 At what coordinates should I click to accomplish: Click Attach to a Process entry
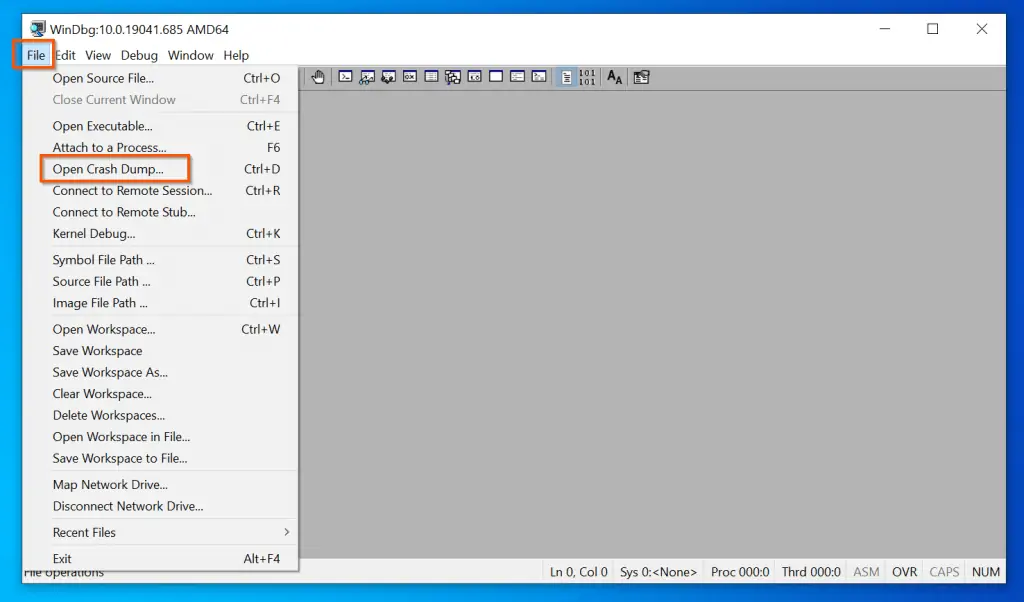[x=109, y=148]
